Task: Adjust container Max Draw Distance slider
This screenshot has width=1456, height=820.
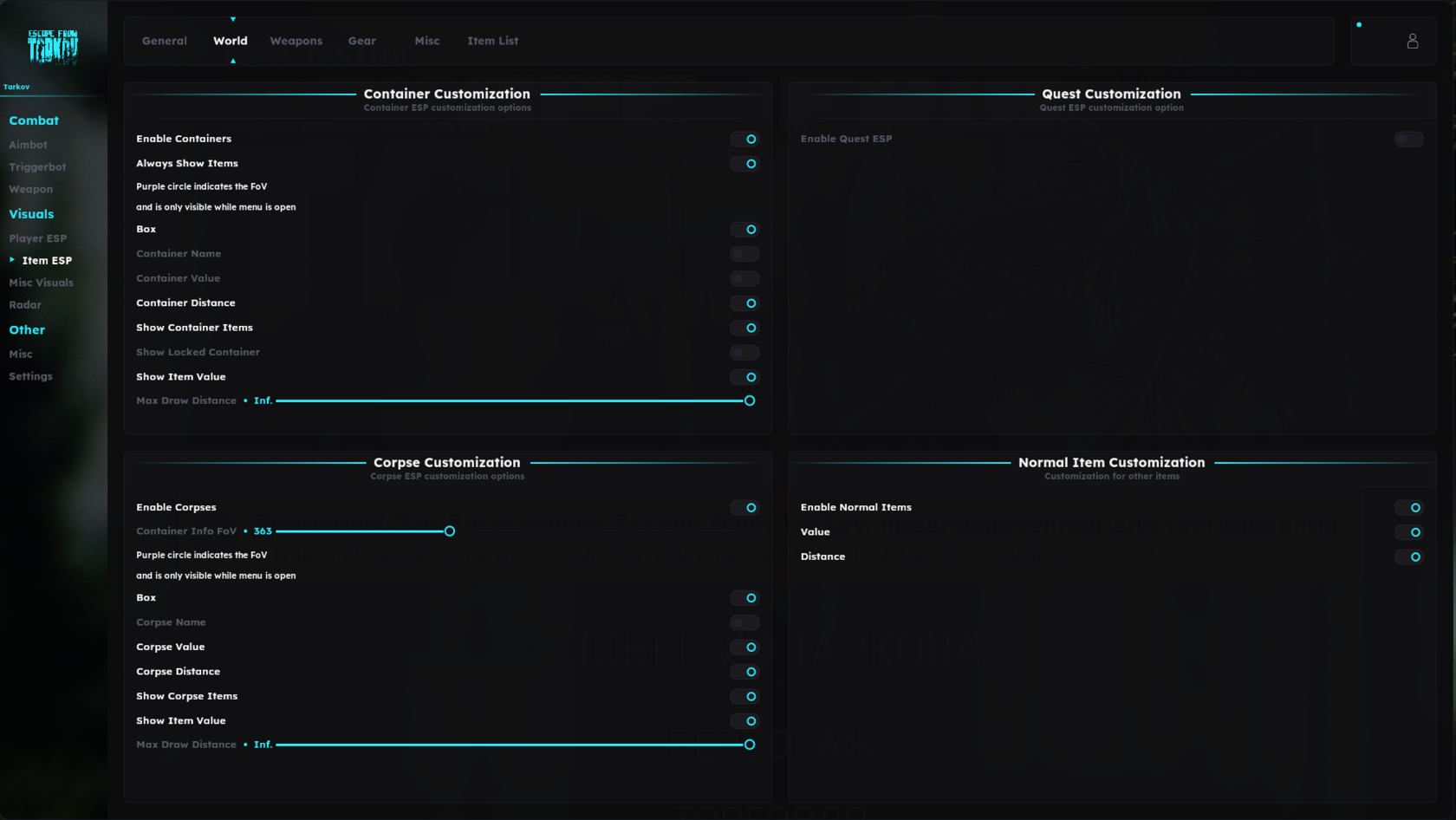Action: coord(515,400)
